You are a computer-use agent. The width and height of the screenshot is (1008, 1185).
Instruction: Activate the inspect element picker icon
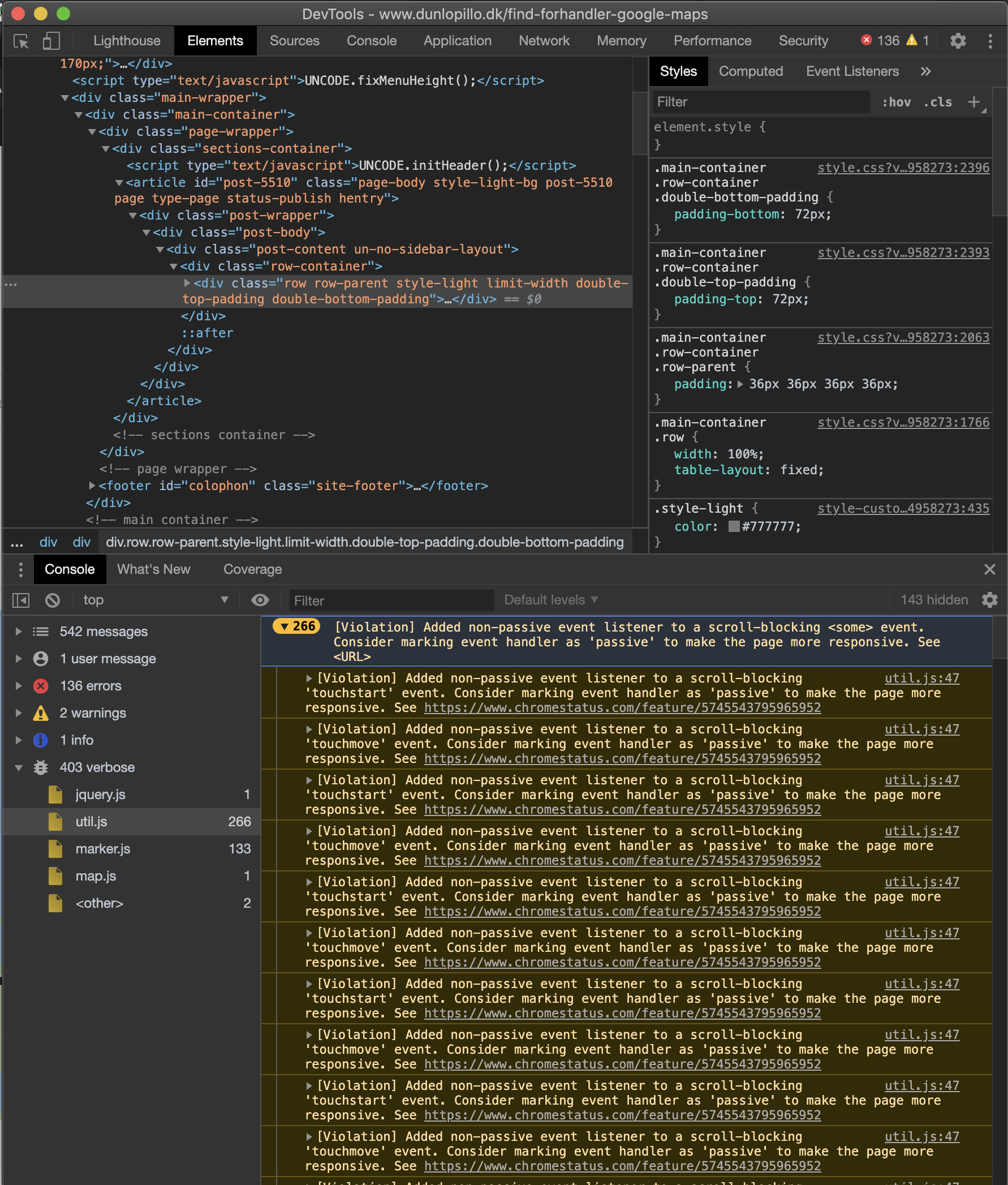coord(21,41)
